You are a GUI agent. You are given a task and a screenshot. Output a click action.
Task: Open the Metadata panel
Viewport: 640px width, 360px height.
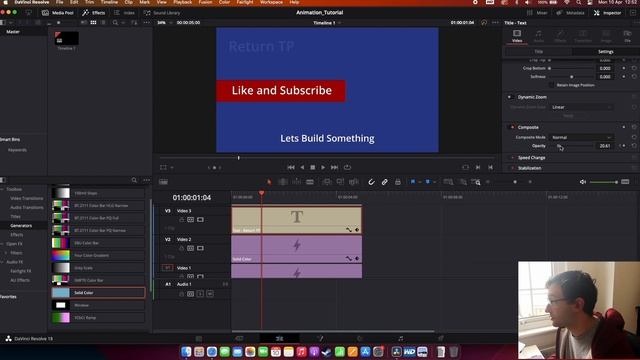pyautogui.click(x=571, y=13)
